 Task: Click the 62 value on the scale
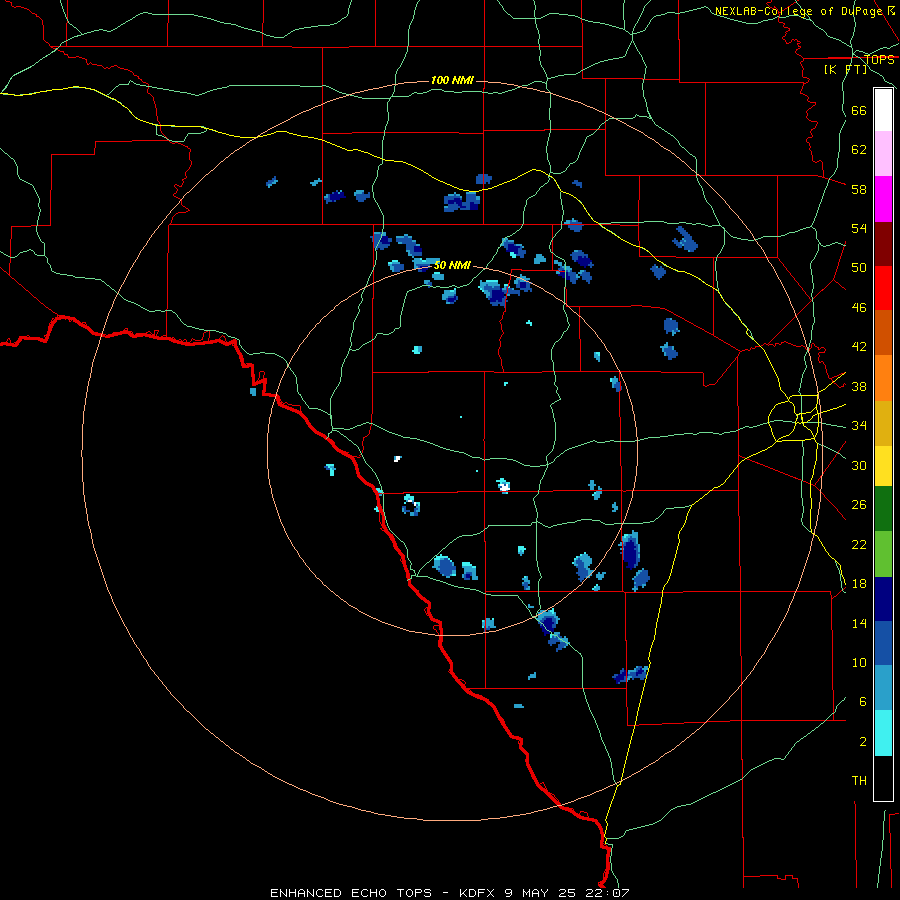coord(859,149)
